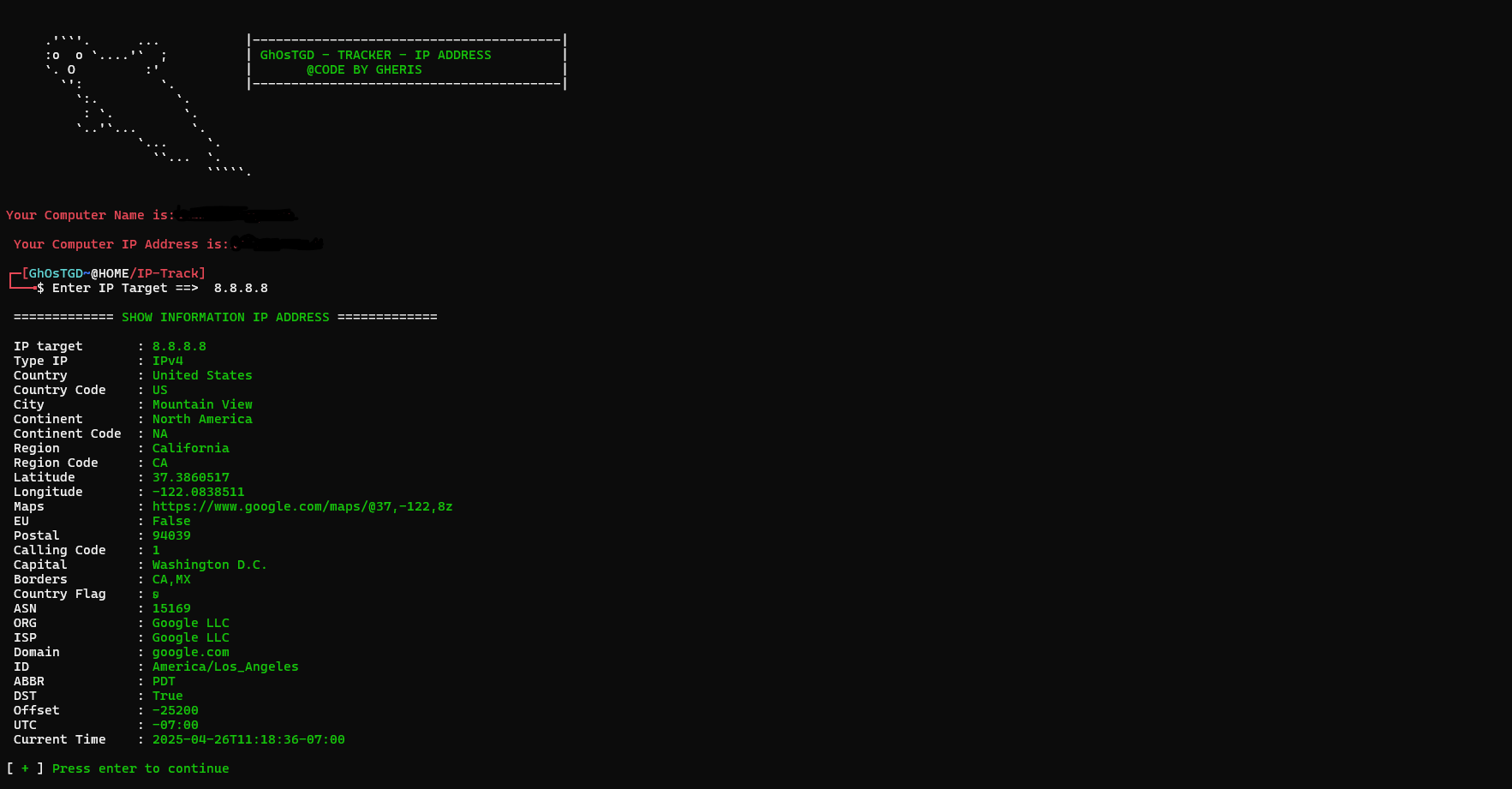Select the 'Type IP' field label
This screenshot has width=1512, height=789.
40,361
